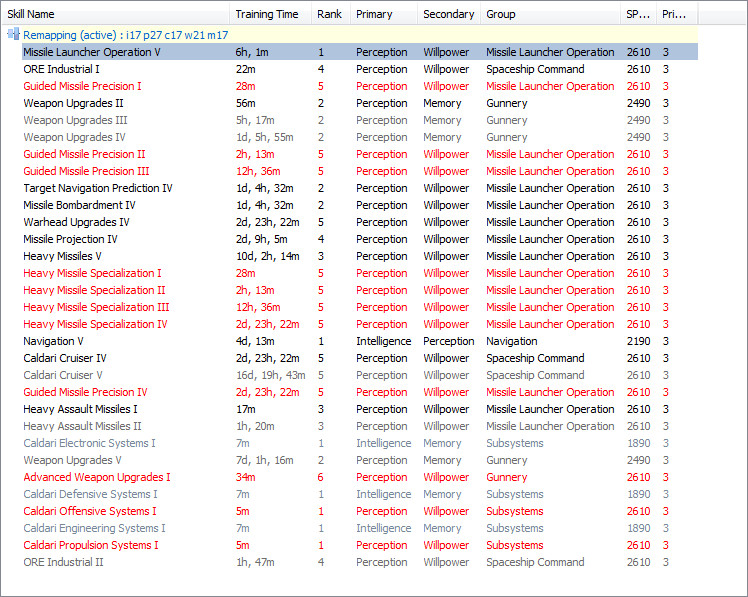Click rank 6 in Advanced Weapon Upgrades row
This screenshot has height=597, width=748.
click(x=321, y=478)
